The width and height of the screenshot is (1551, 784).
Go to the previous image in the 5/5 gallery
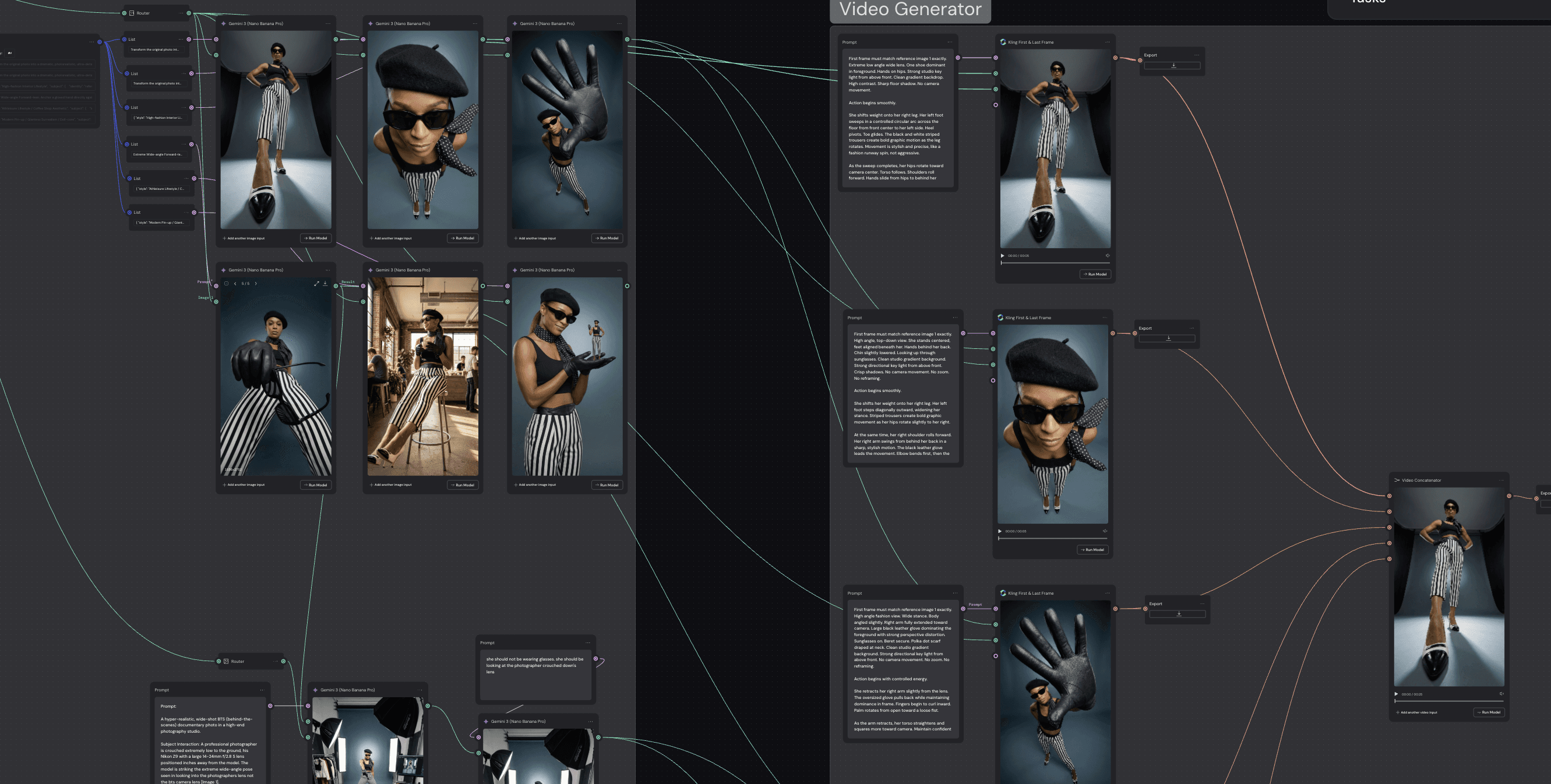pos(235,284)
